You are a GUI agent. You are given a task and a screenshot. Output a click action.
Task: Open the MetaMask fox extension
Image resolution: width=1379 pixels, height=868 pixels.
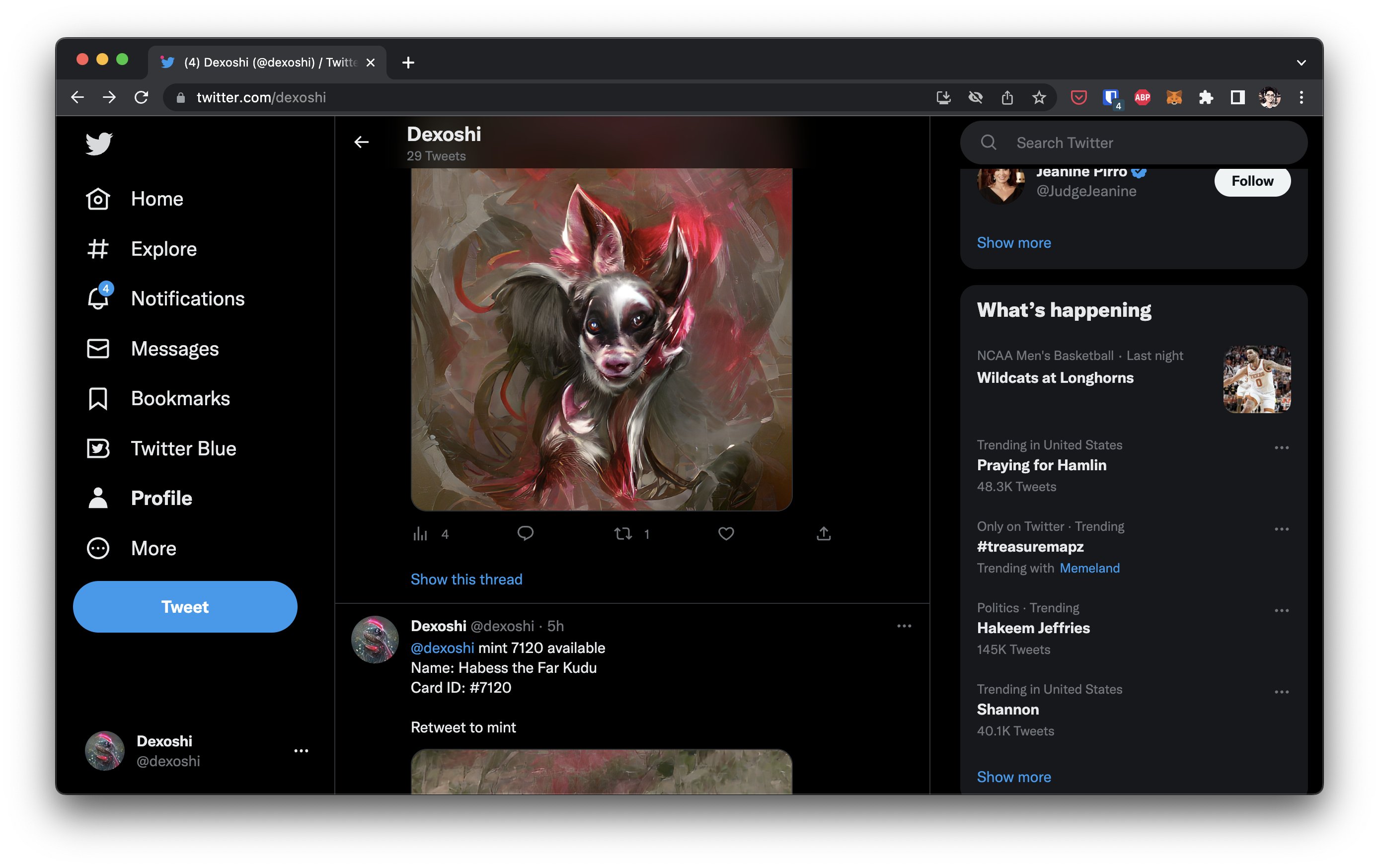click(x=1174, y=97)
